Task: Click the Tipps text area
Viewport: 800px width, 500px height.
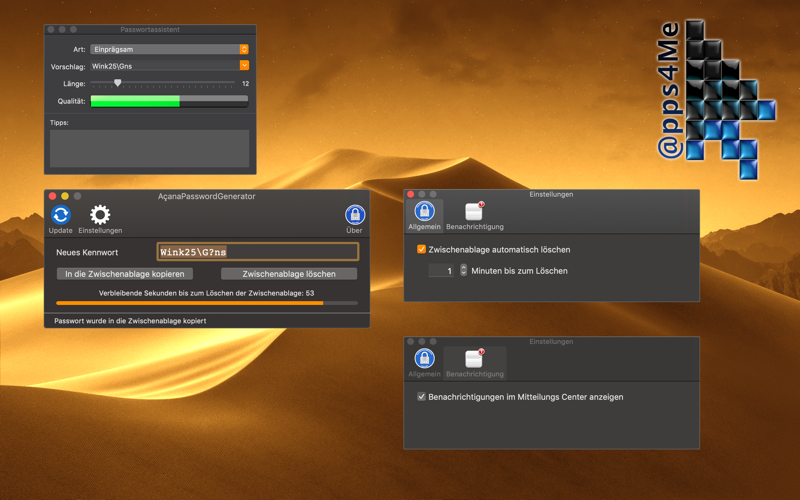Action: coord(149,148)
